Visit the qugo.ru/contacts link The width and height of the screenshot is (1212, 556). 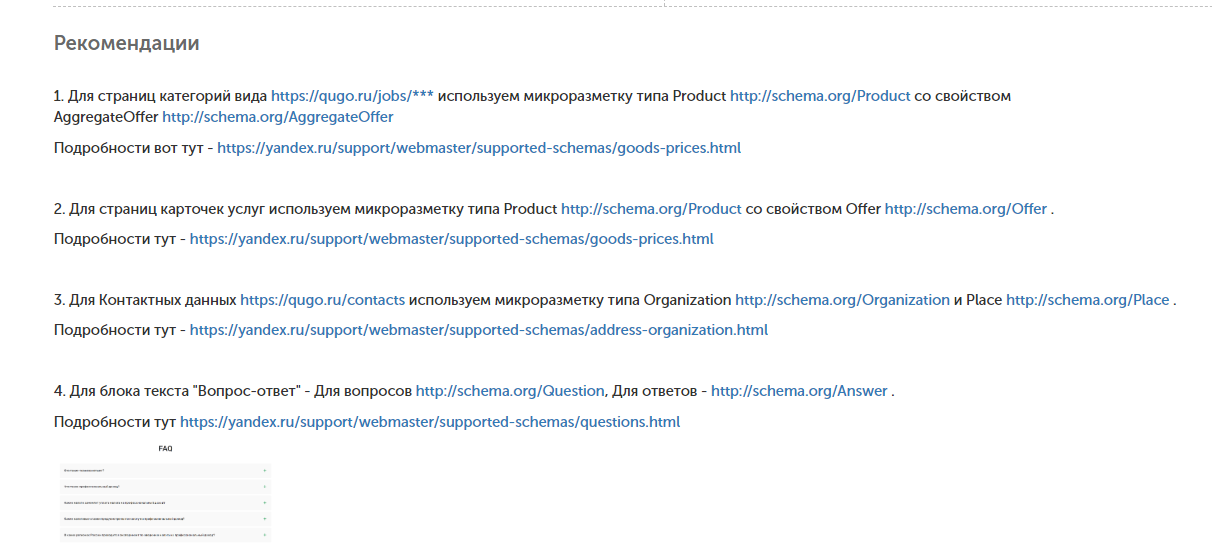click(322, 300)
